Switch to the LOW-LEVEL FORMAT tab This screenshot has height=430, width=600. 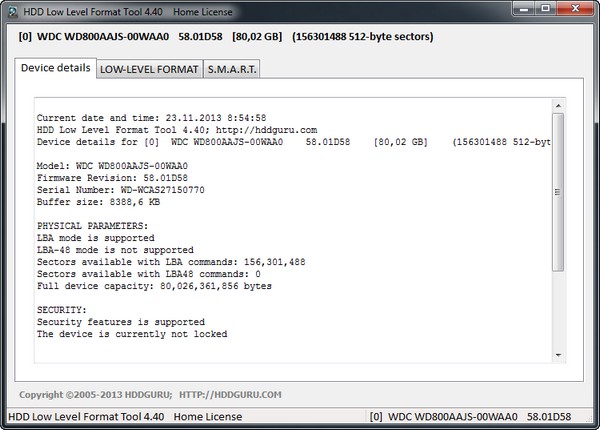[x=148, y=70]
